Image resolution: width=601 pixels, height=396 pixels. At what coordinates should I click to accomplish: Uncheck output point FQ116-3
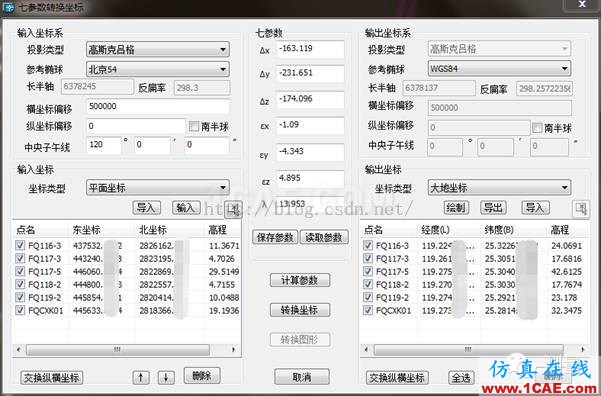368,245
